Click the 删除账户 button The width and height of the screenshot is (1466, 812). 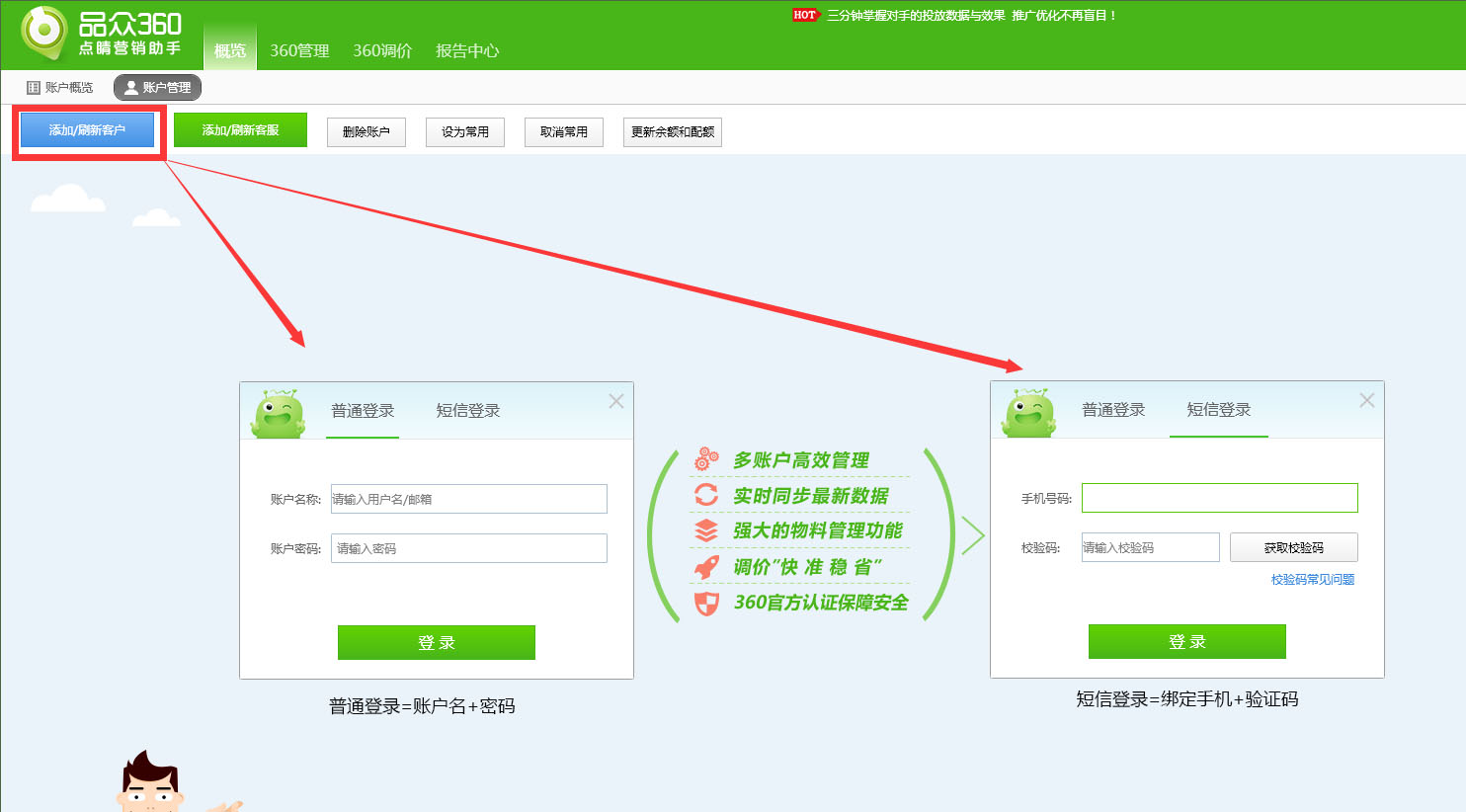366,131
